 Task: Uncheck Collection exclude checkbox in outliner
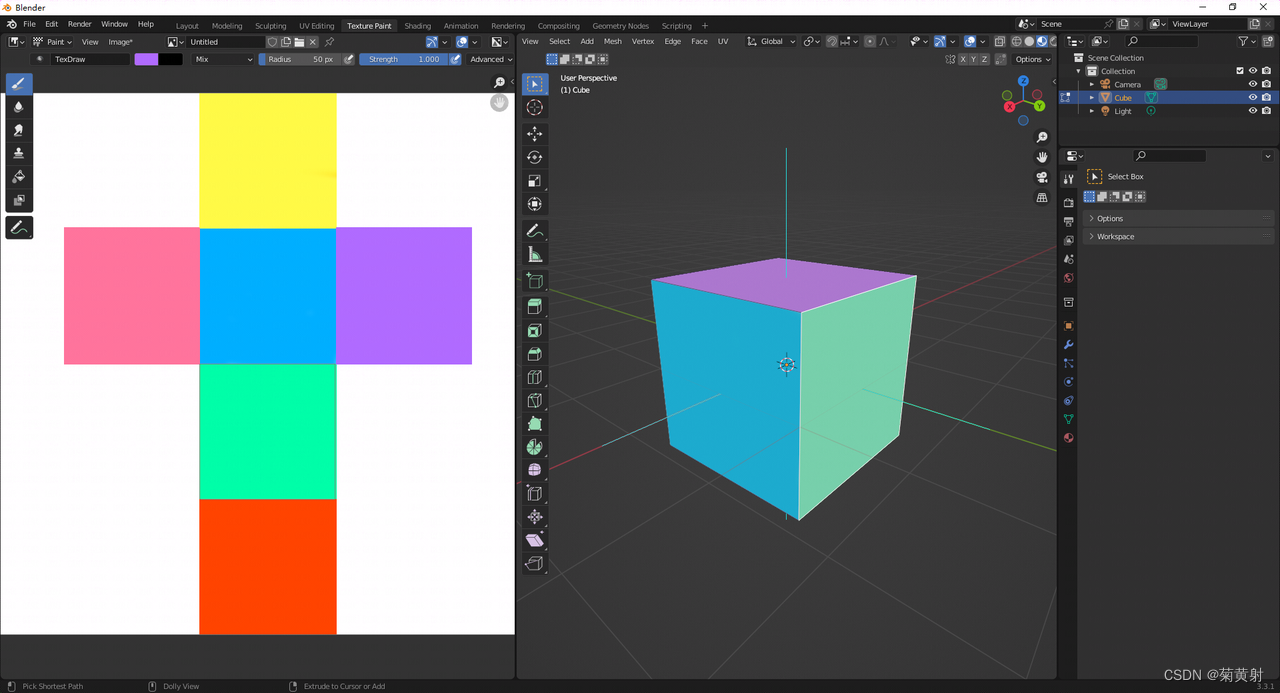[x=1240, y=71]
